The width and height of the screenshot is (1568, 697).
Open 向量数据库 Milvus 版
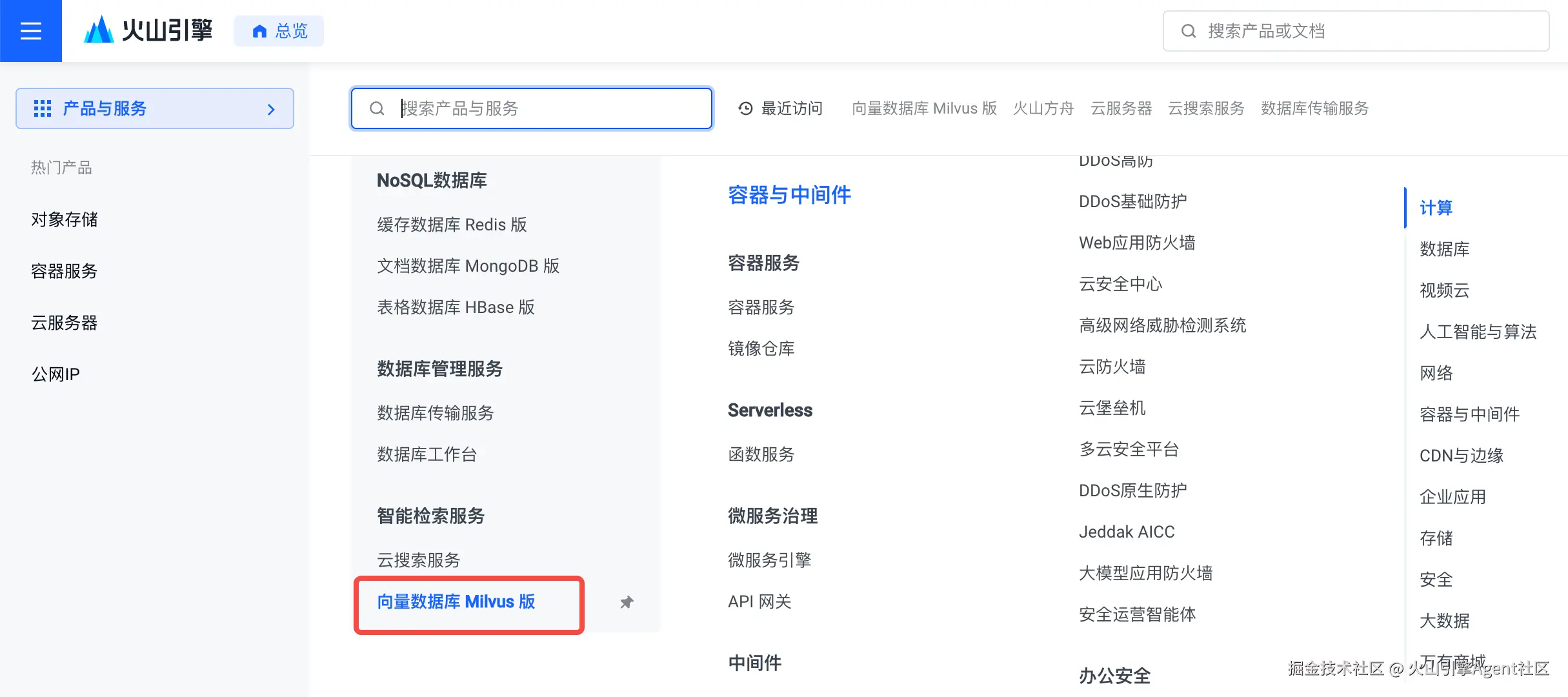tap(455, 601)
